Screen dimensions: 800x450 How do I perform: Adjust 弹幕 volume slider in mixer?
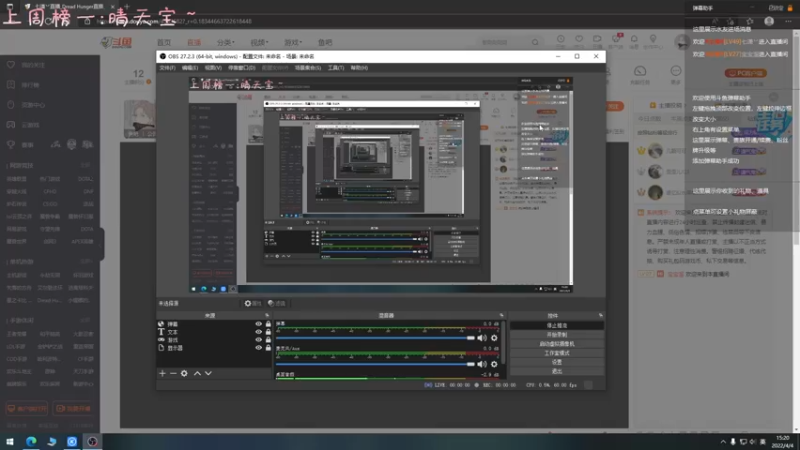click(x=375, y=338)
